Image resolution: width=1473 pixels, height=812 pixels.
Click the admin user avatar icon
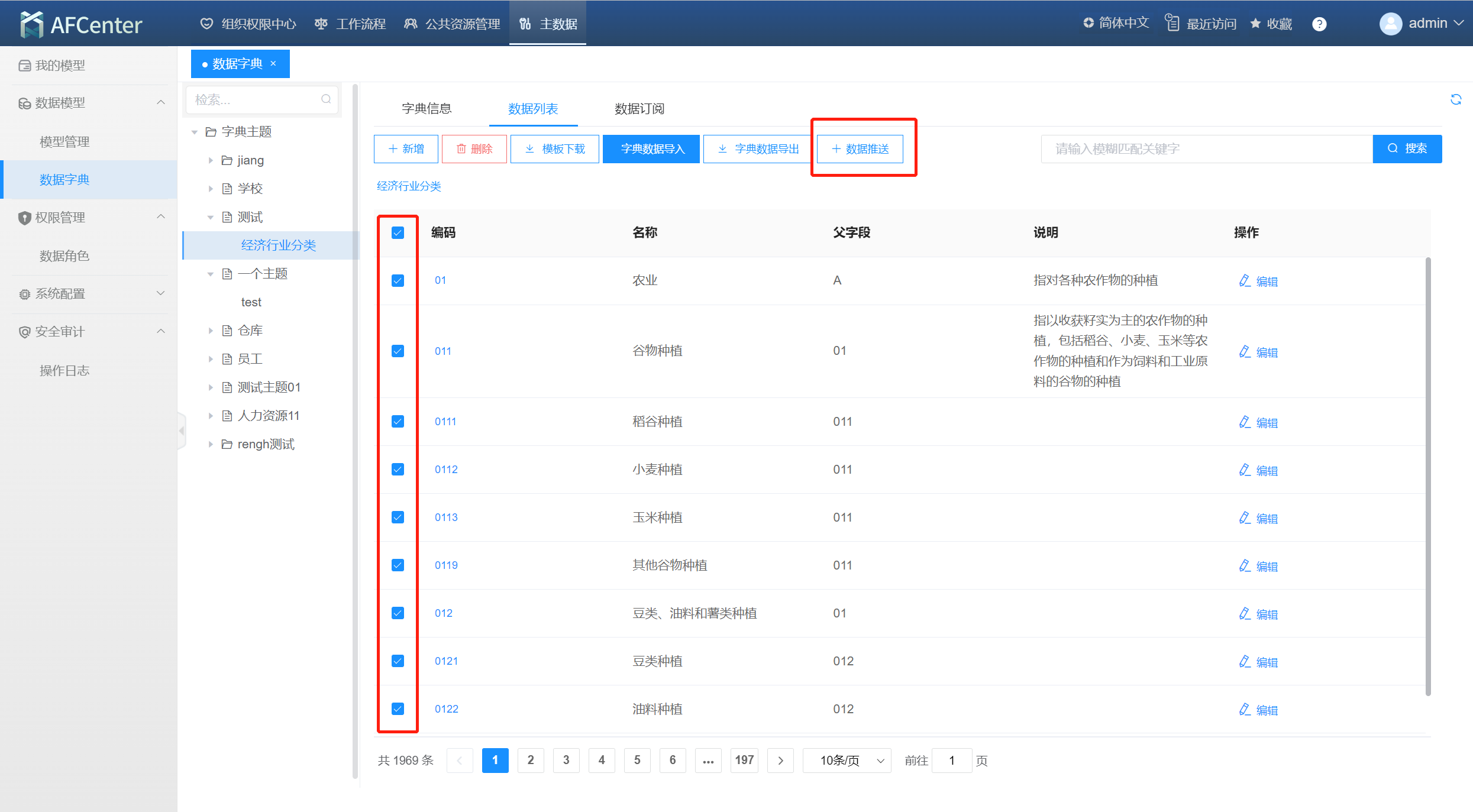click(1390, 24)
